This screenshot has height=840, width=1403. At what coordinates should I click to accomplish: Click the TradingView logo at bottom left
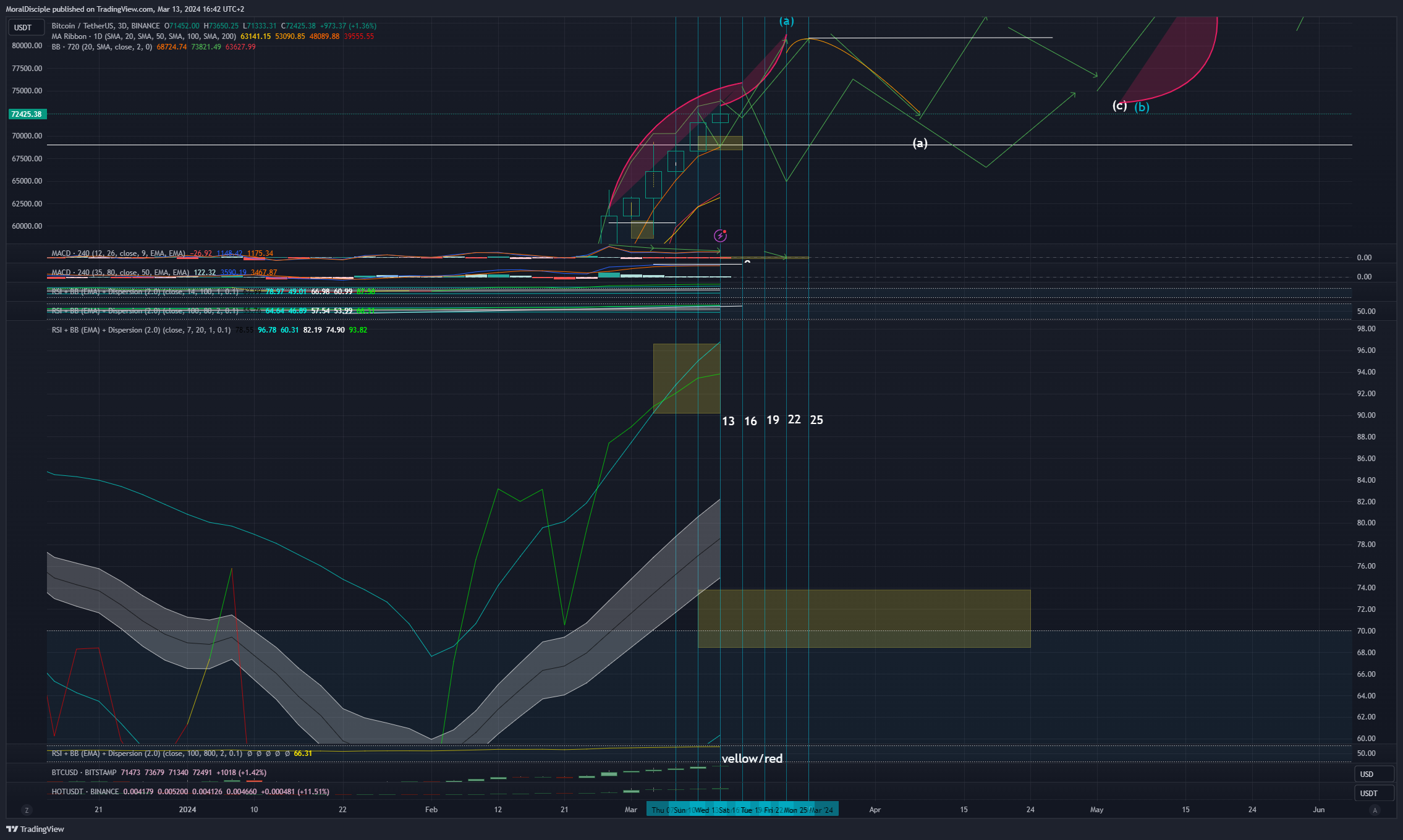point(35,829)
